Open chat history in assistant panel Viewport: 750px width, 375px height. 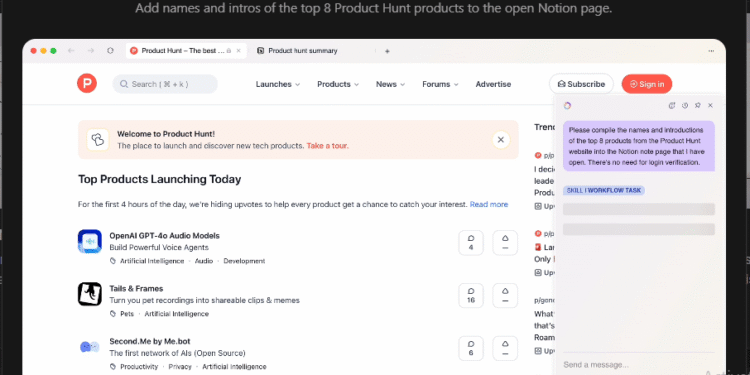(x=685, y=106)
